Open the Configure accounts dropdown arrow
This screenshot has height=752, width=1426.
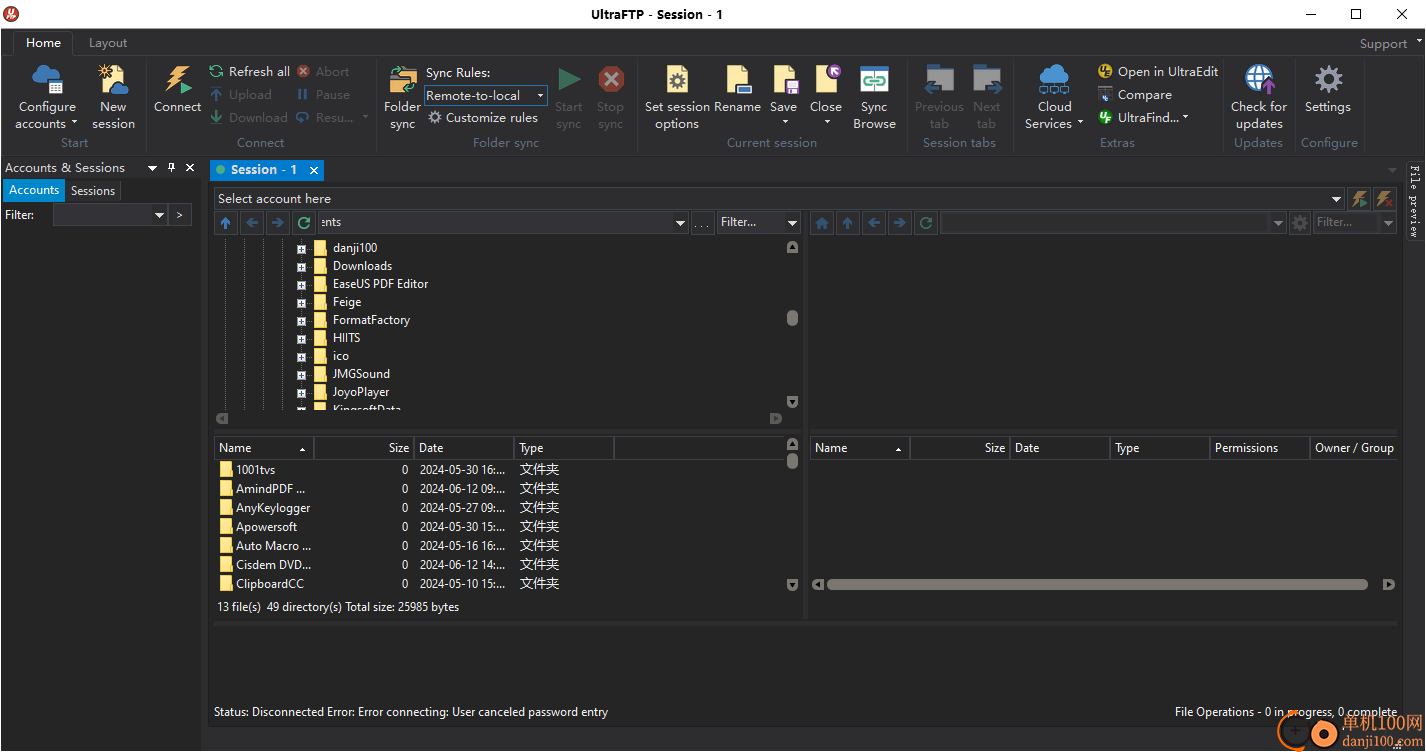pyautogui.click(x=74, y=124)
